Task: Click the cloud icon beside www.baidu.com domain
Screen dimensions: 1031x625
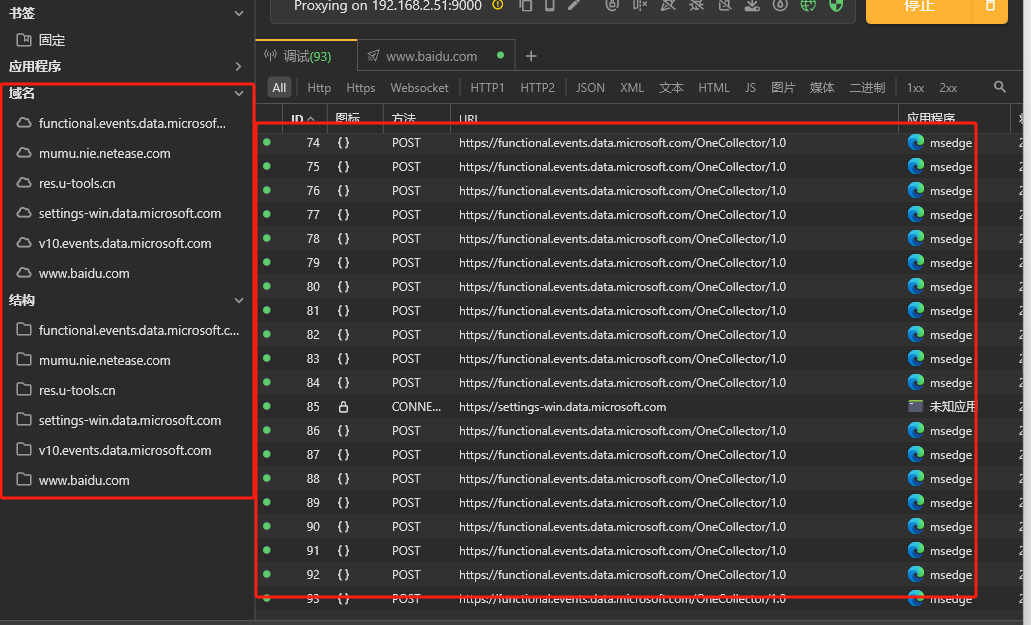Action: pyautogui.click(x=24, y=272)
